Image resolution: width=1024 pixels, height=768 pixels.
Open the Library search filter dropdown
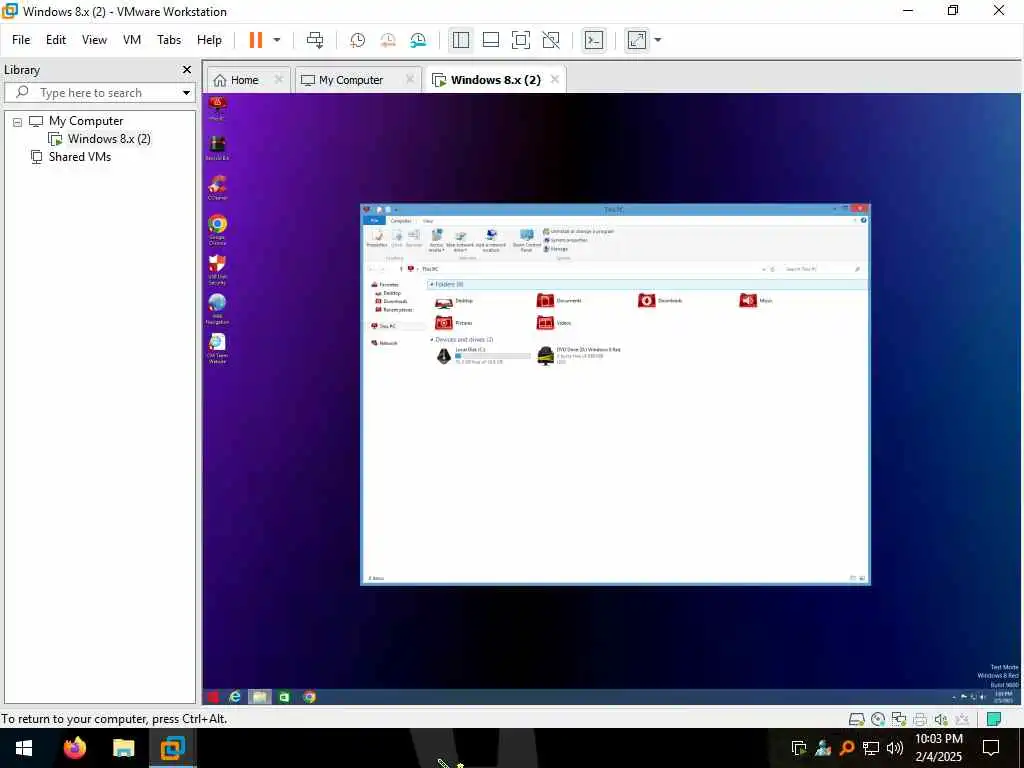pyautogui.click(x=186, y=93)
